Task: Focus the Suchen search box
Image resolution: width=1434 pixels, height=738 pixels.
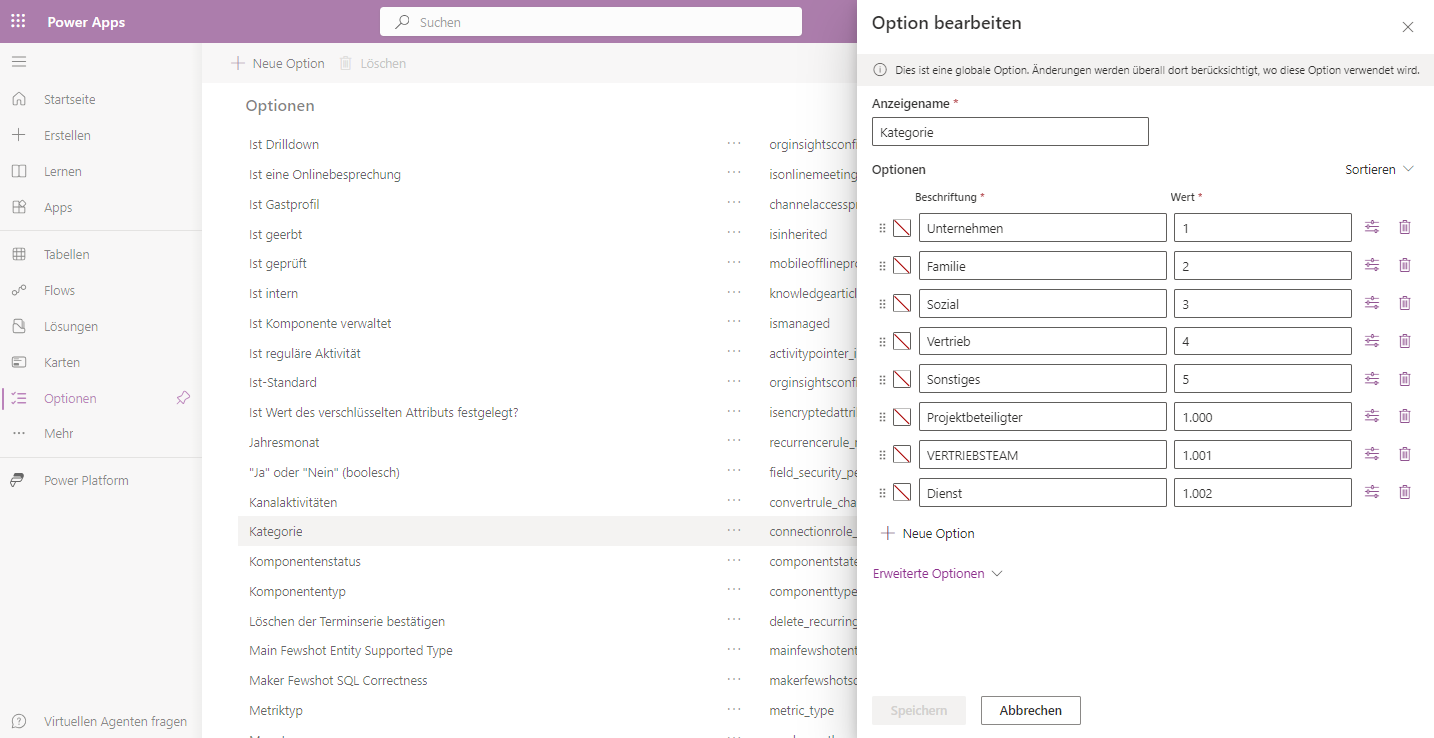Action: [590, 22]
